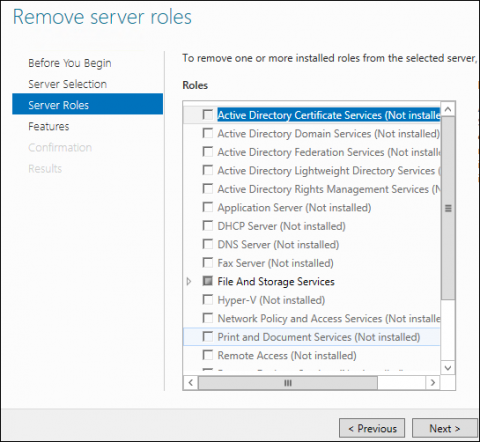Screen dimensions: 480x442
Task: Check Active Directory Federation Services checkbox
Action: (x=208, y=152)
